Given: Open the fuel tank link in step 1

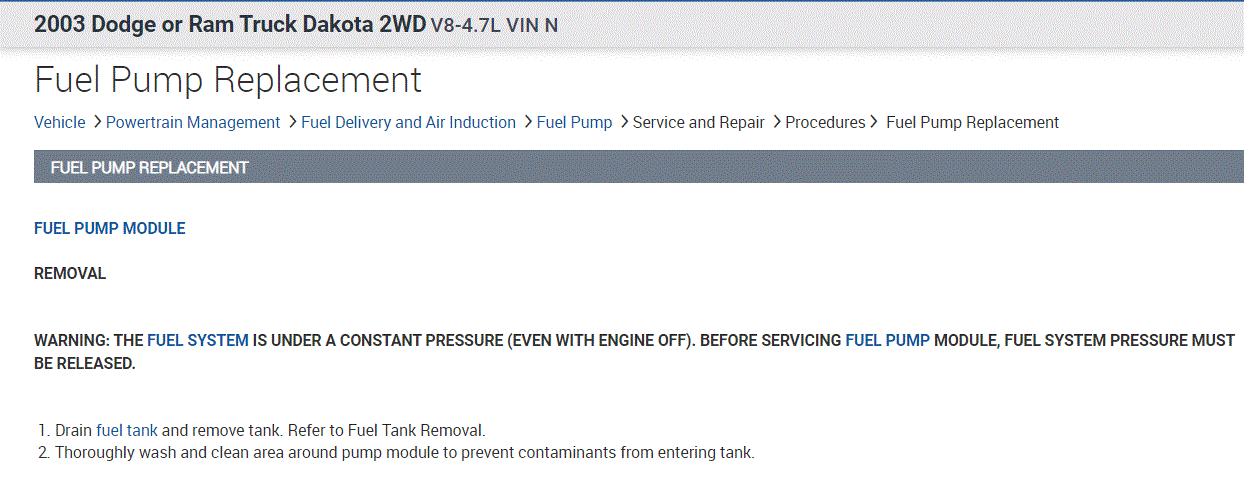Looking at the screenshot, I should coord(127,431).
